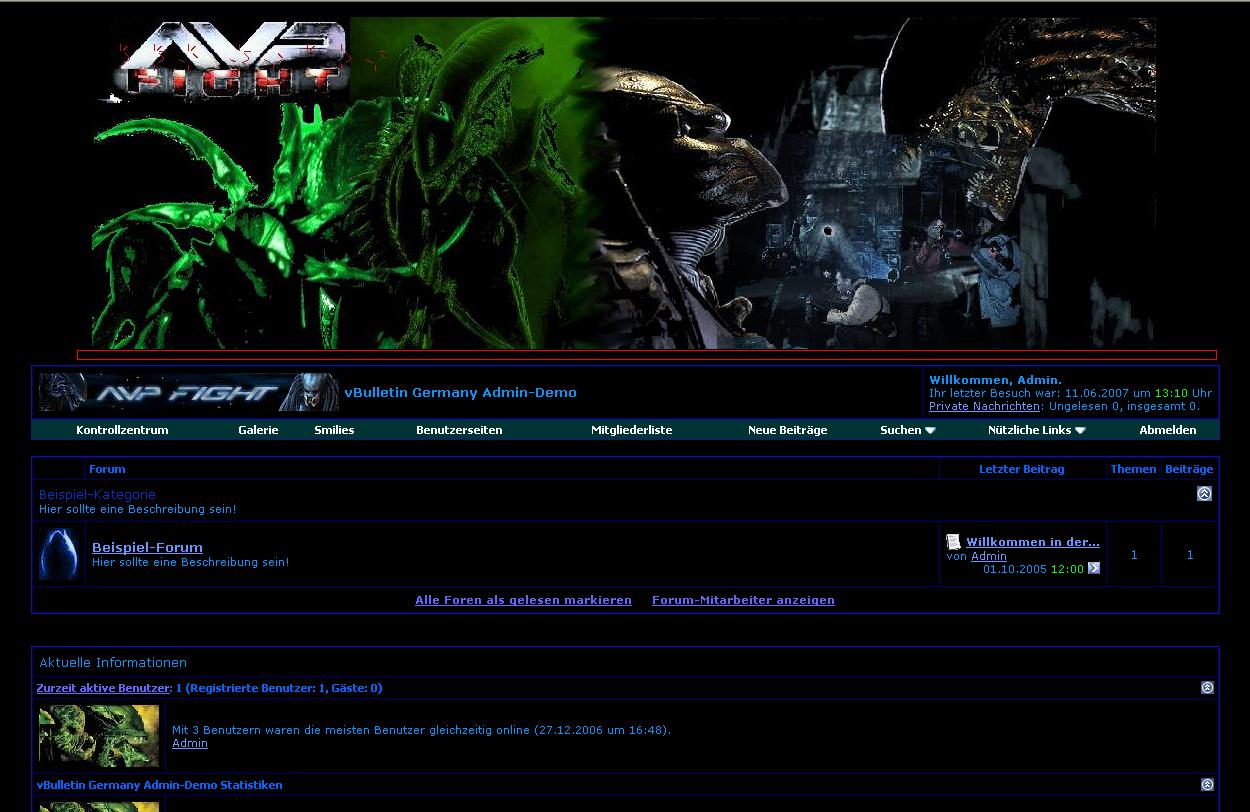Click the post icon beside Willkommen in der...

953,542
